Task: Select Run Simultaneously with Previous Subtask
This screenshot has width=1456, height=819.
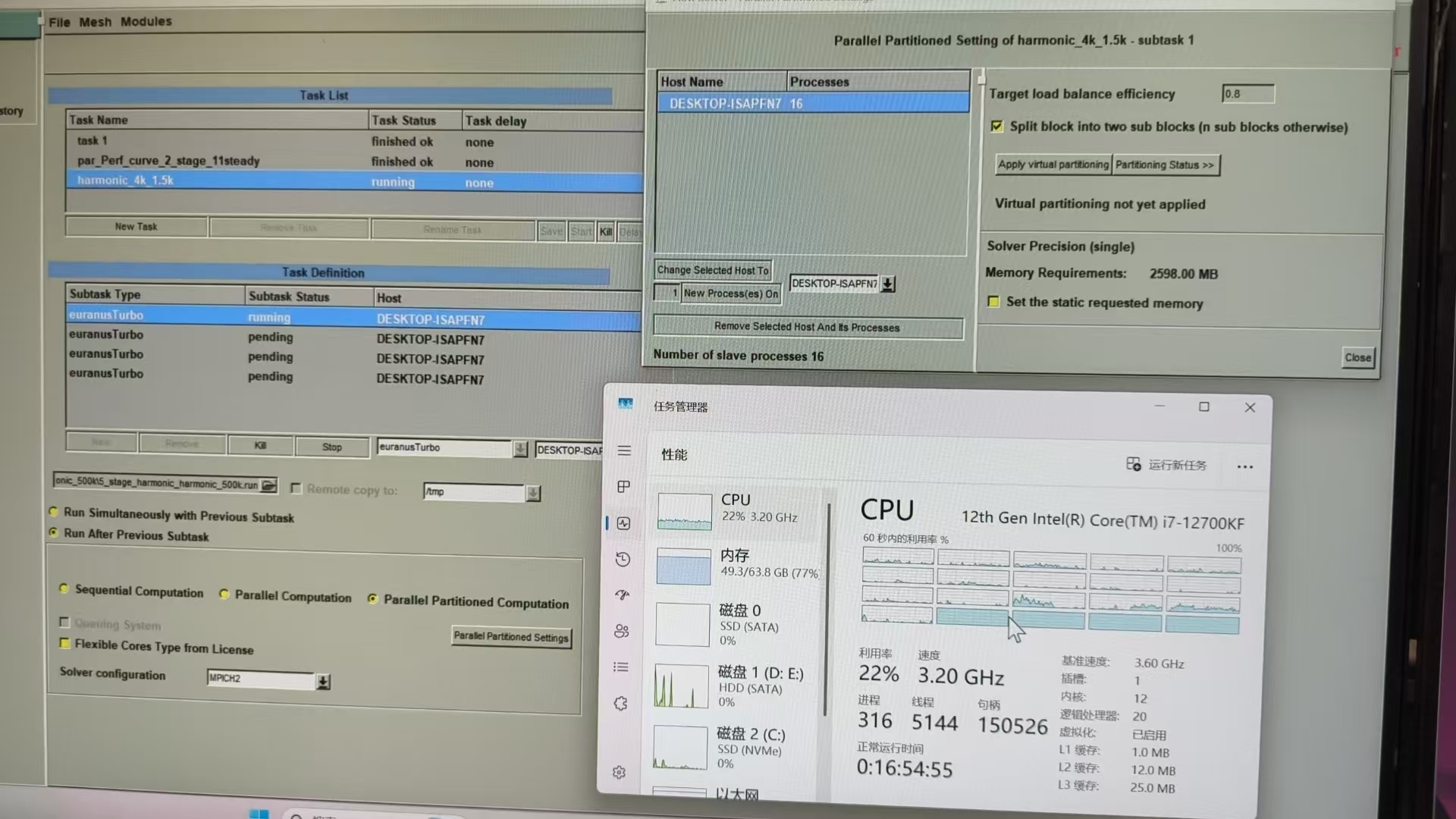Action: coord(54,512)
